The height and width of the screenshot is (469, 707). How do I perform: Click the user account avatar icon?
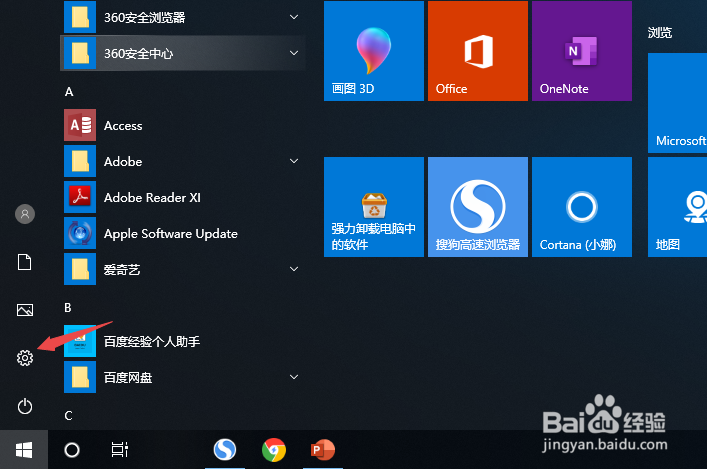(25, 214)
